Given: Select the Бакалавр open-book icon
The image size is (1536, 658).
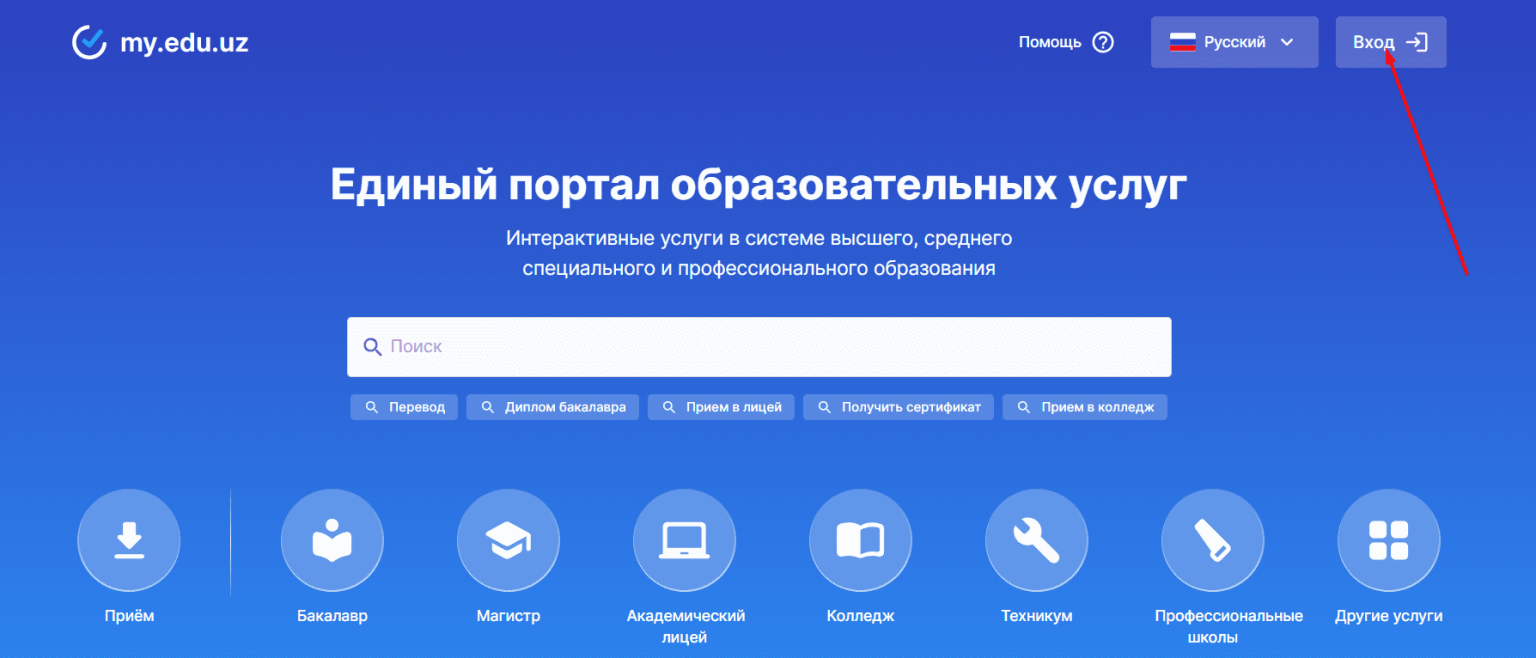Looking at the screenshot, I should tap(332, 540).
